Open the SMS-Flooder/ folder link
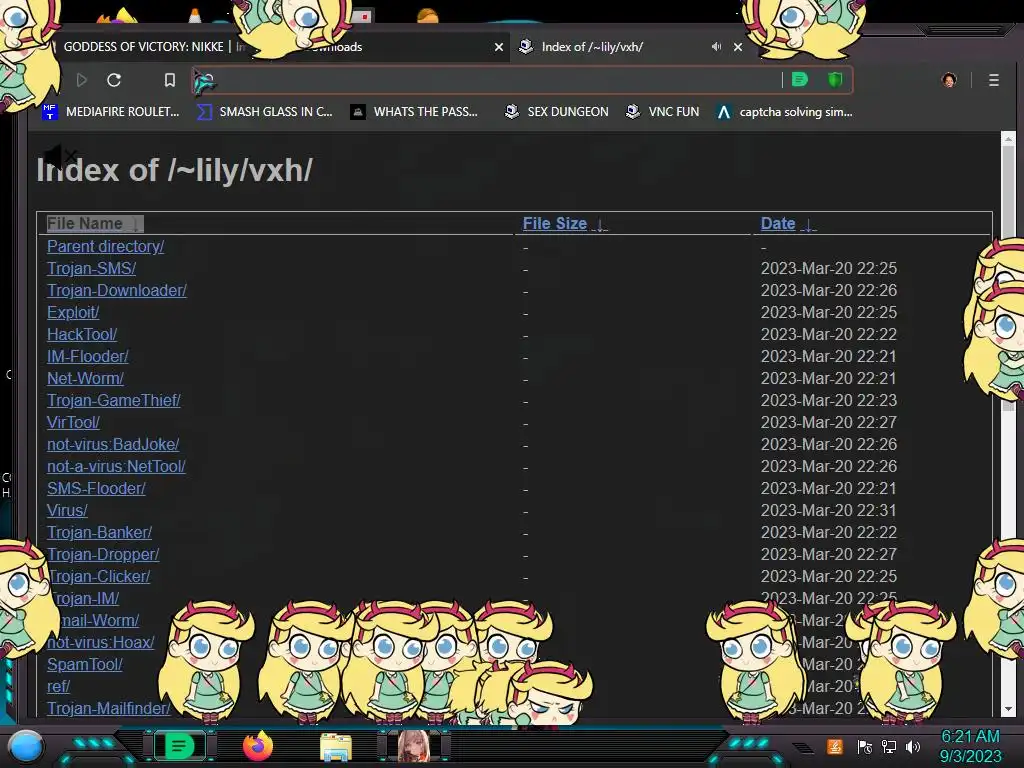The image size is (1024, 768). click(96, 488)
